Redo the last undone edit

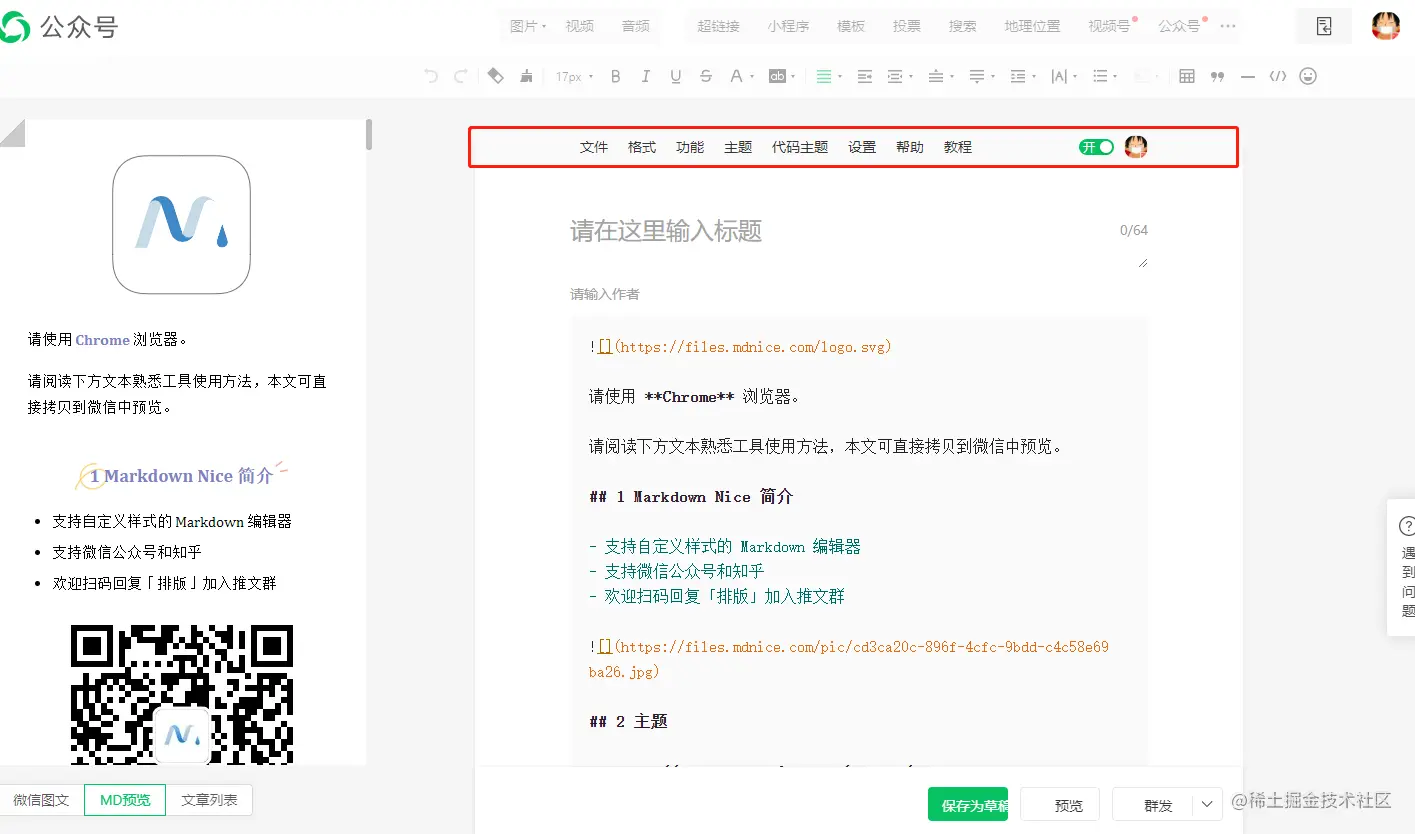461,76
